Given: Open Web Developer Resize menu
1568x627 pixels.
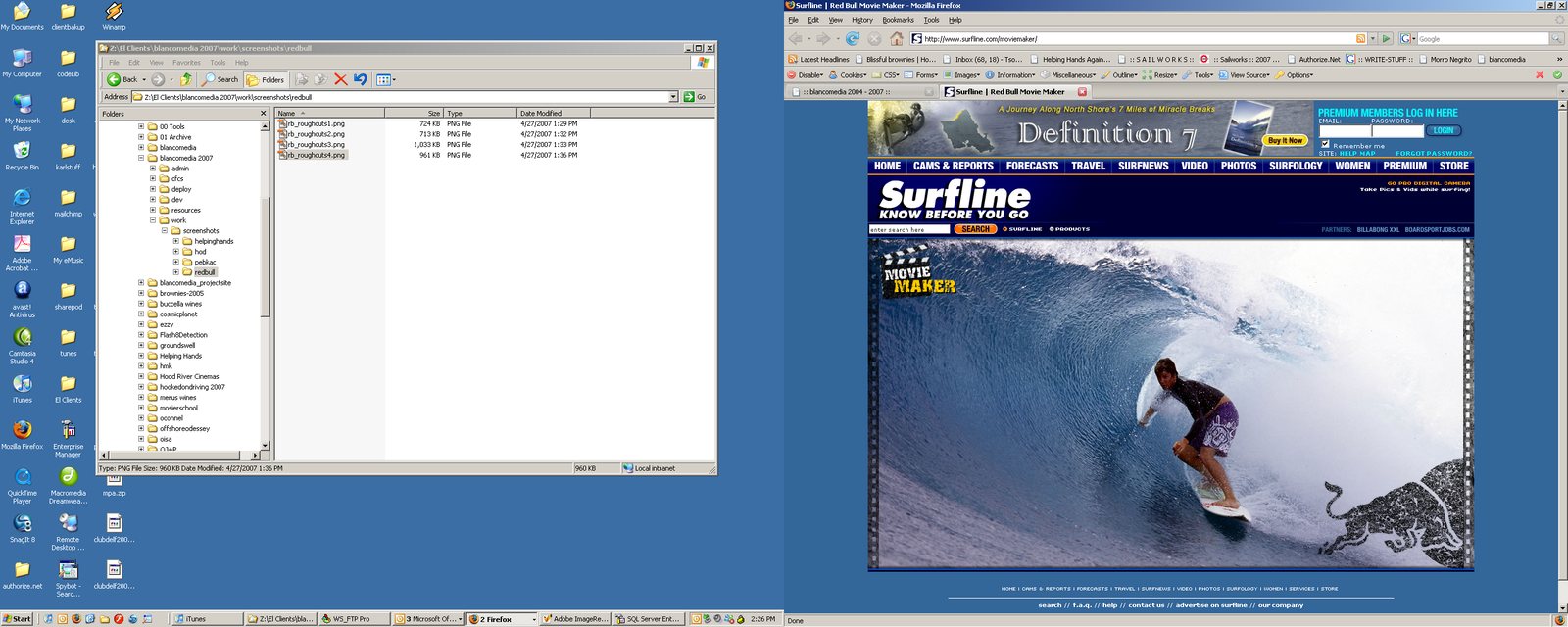Looking at the screenshot, I should click(x=1159, y=75).
